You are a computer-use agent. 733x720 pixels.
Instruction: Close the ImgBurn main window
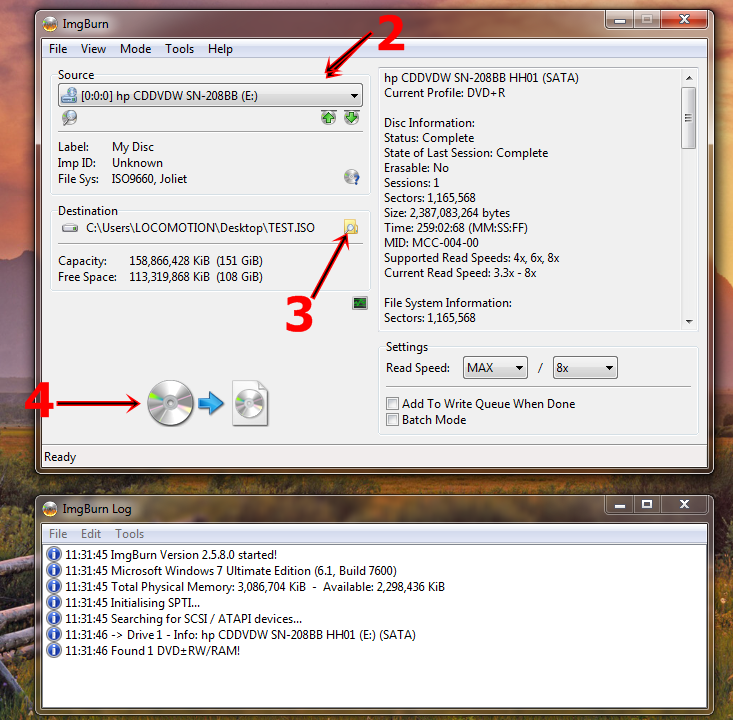coord(684,20)
